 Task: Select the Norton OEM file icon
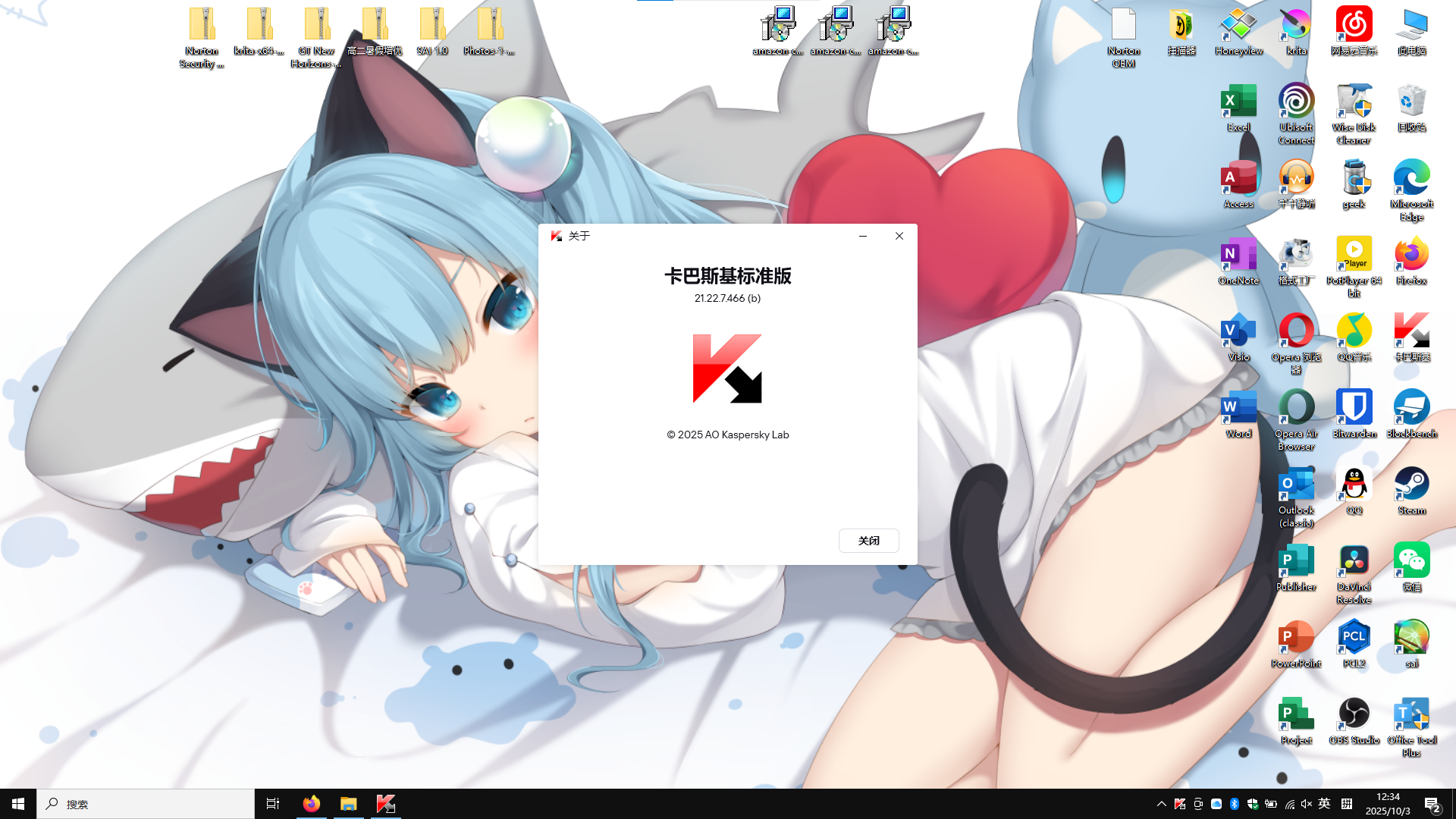click(x=1123, y=37)
